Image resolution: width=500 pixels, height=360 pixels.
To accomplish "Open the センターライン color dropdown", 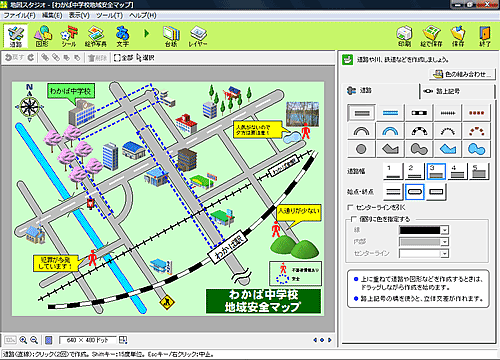I will (445, 254).
